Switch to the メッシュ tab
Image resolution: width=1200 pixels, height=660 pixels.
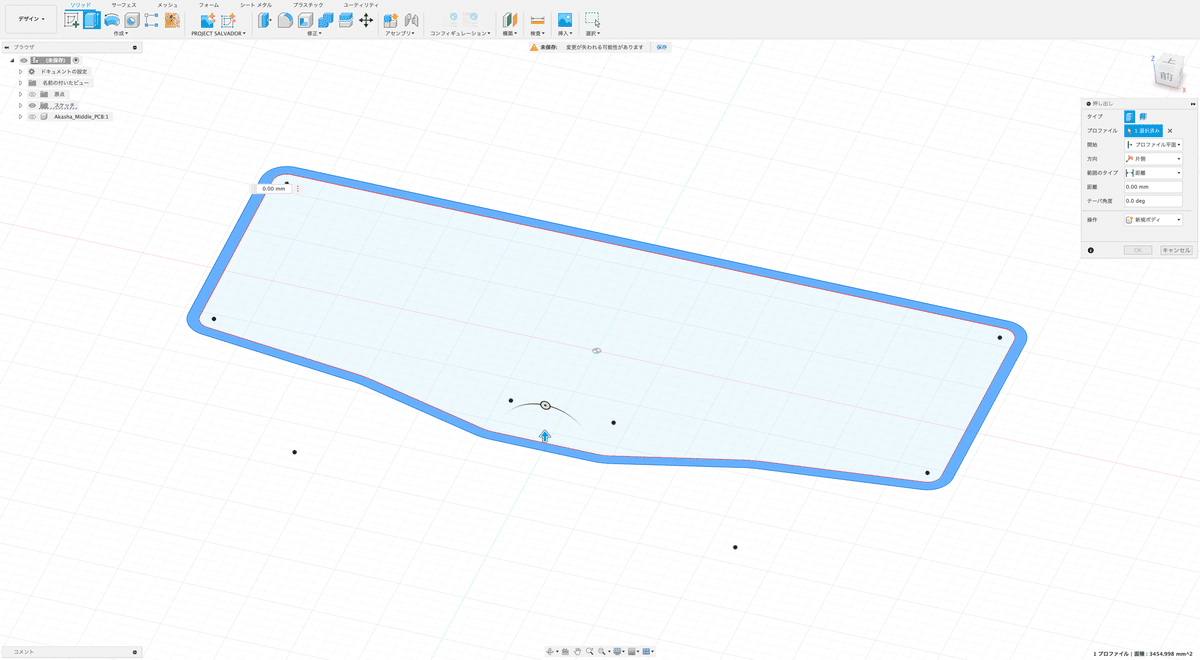pyautogui.click(x=167, y=5)
